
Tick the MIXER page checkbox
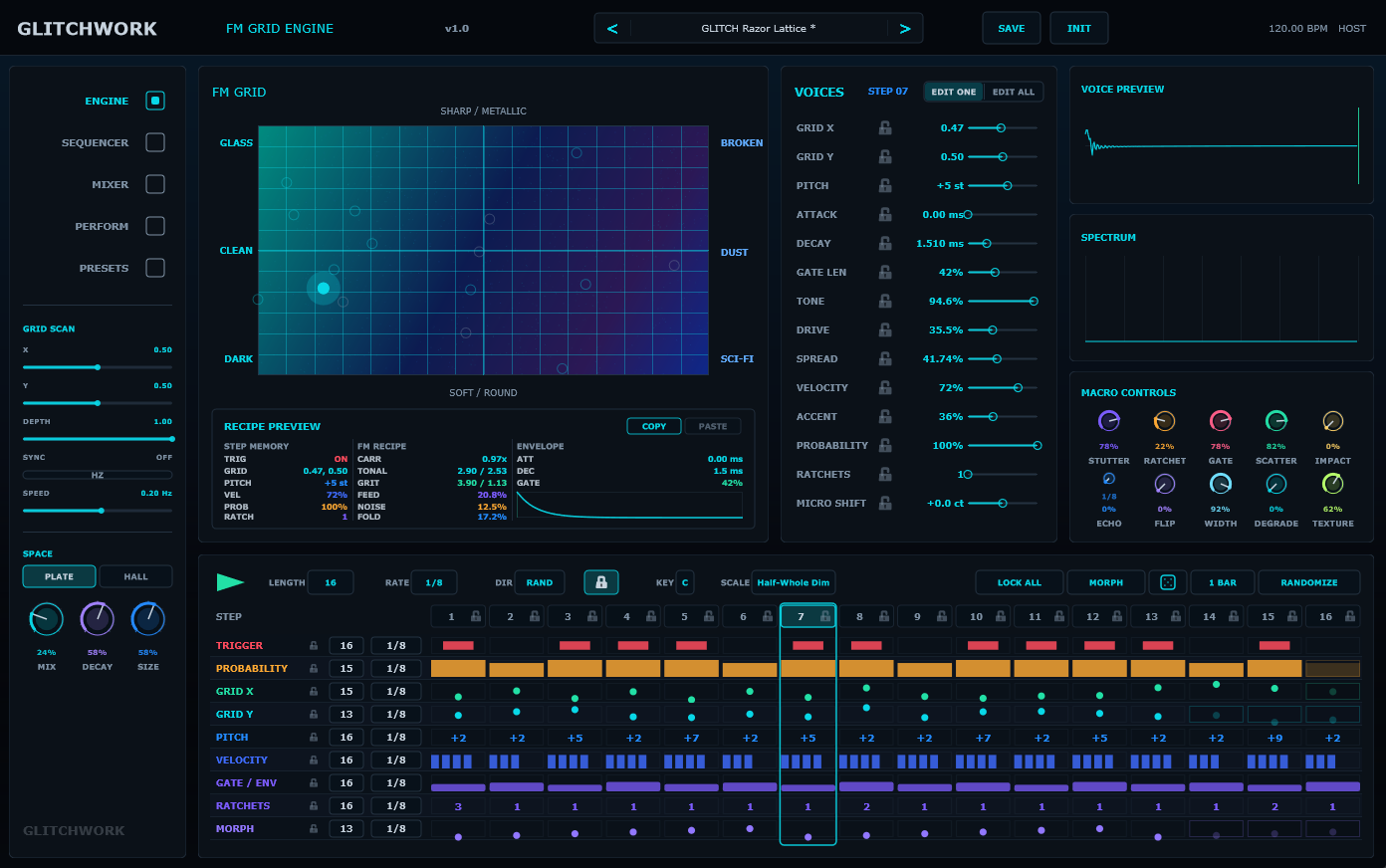(155, 184)
